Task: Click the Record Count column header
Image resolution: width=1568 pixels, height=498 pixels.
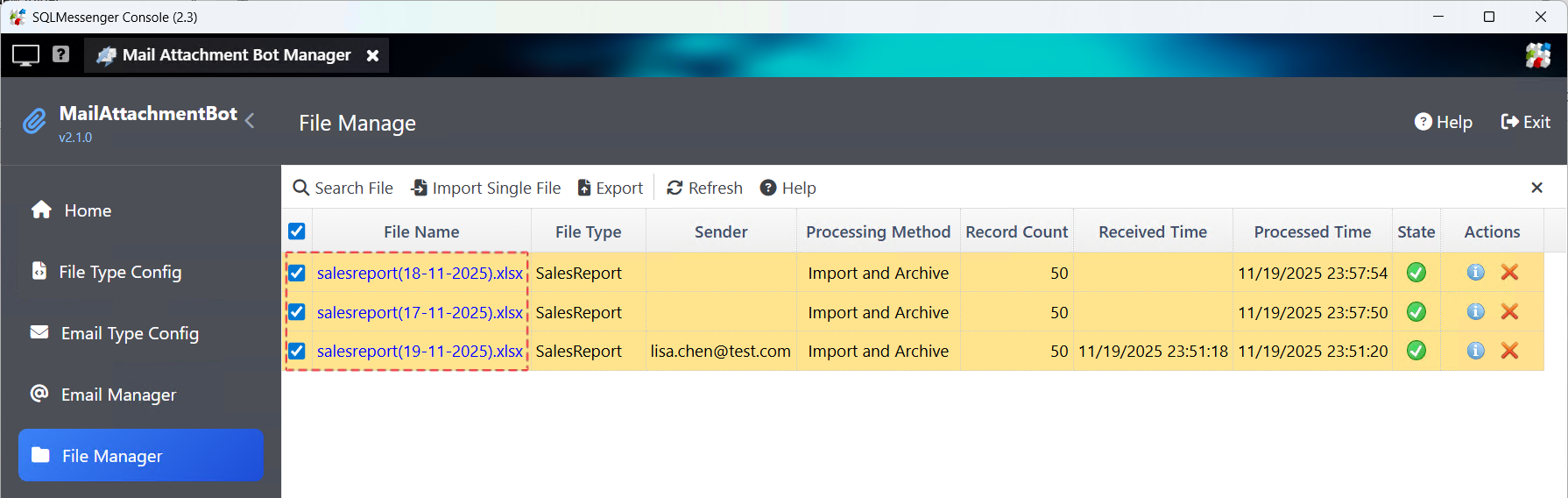Action: (x=1017, y=231)
